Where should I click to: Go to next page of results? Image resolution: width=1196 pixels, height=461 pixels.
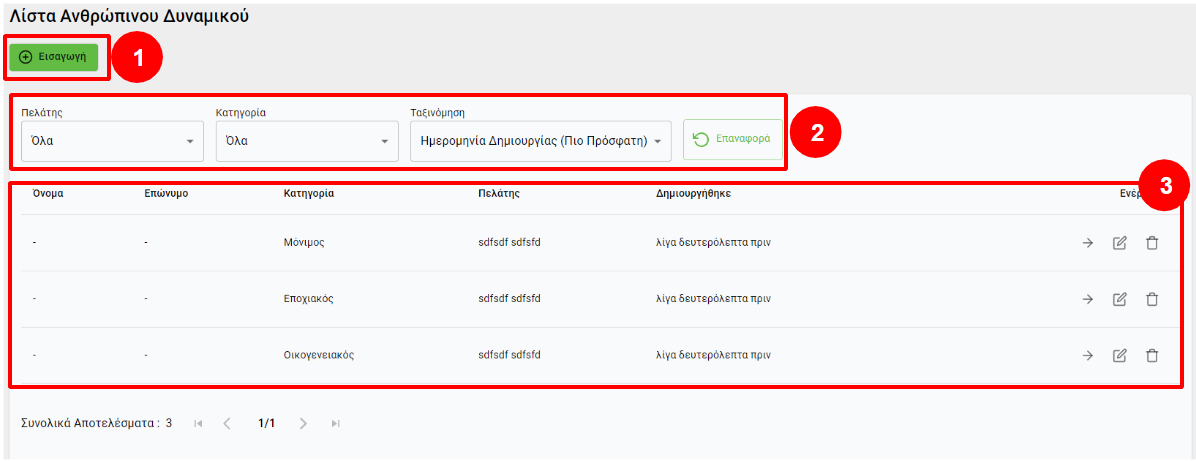(x=303, y=424)
